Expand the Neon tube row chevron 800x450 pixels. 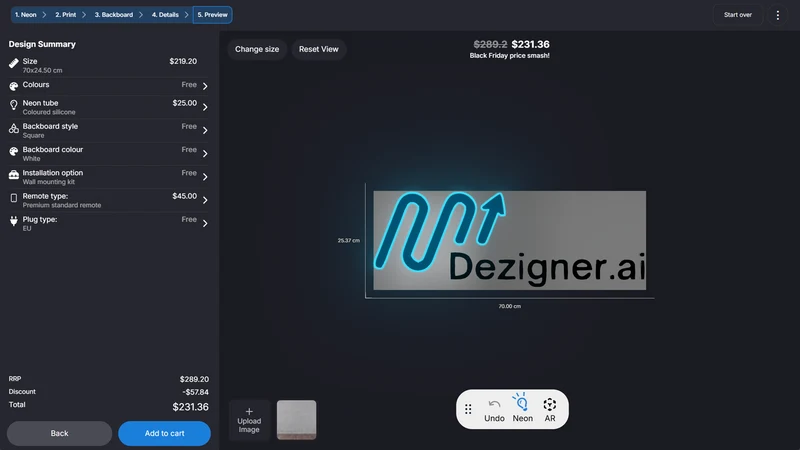coord(205,107)
